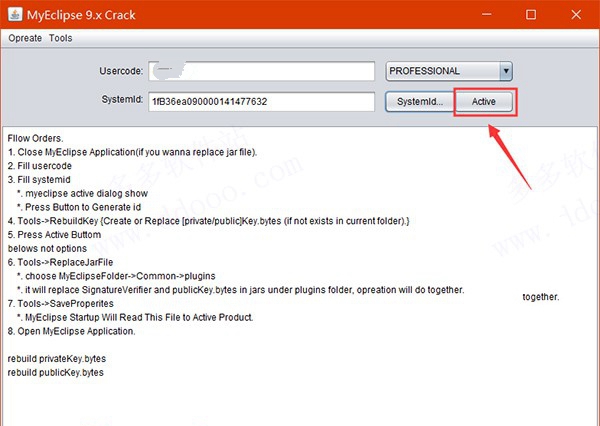This screenshot has width=600, height=426.
Task: Click the 'MyEclipse Startup Will Read This File' line
Action: point(135,318)
